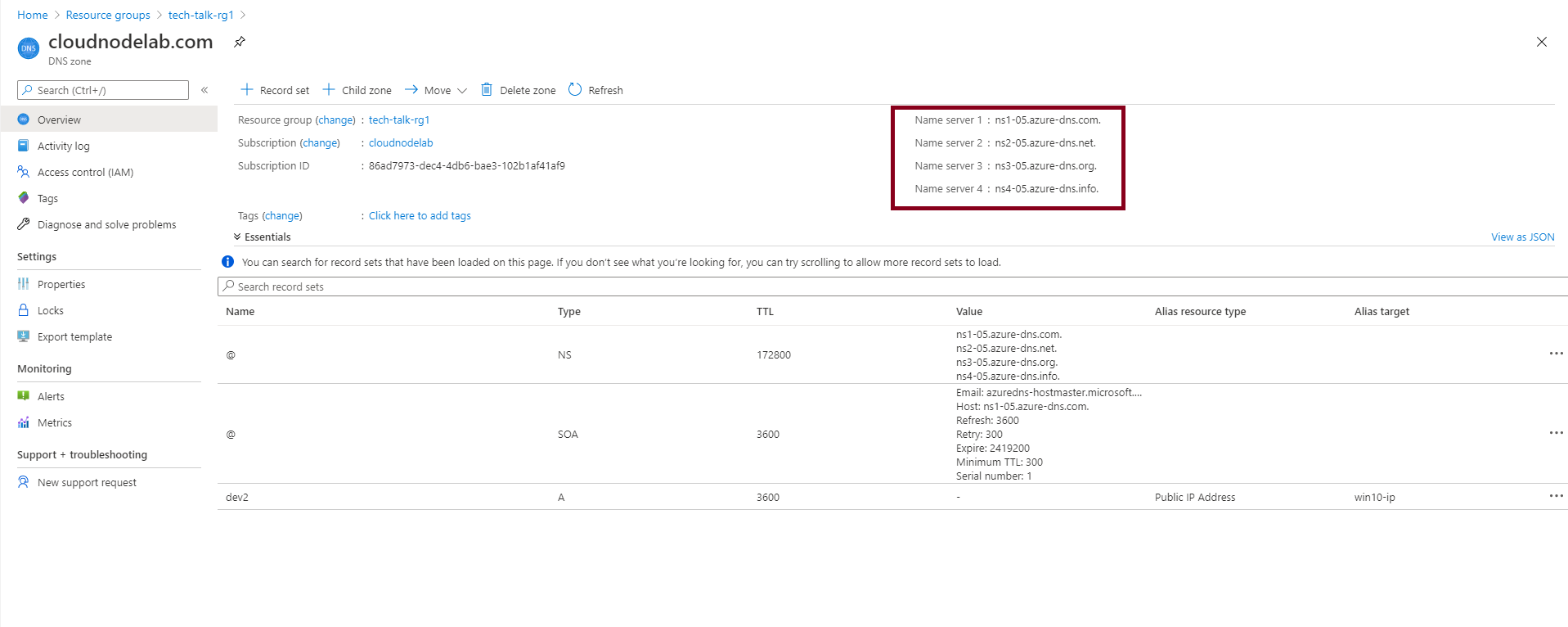Click the Export template icon
The height and width of the screenshot is (627, 1568).
(x=24, y=336)
